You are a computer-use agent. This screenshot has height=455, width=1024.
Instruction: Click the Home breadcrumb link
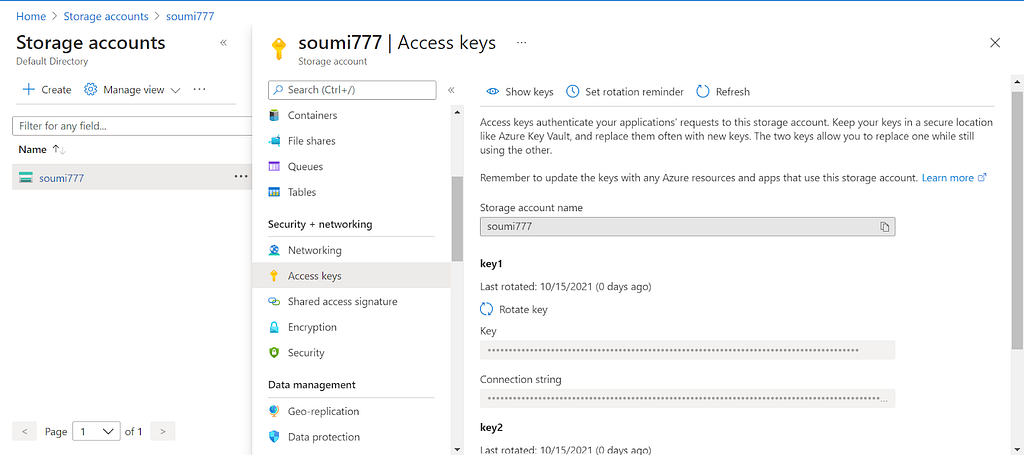pyautogui.click(x=31, y=16)
